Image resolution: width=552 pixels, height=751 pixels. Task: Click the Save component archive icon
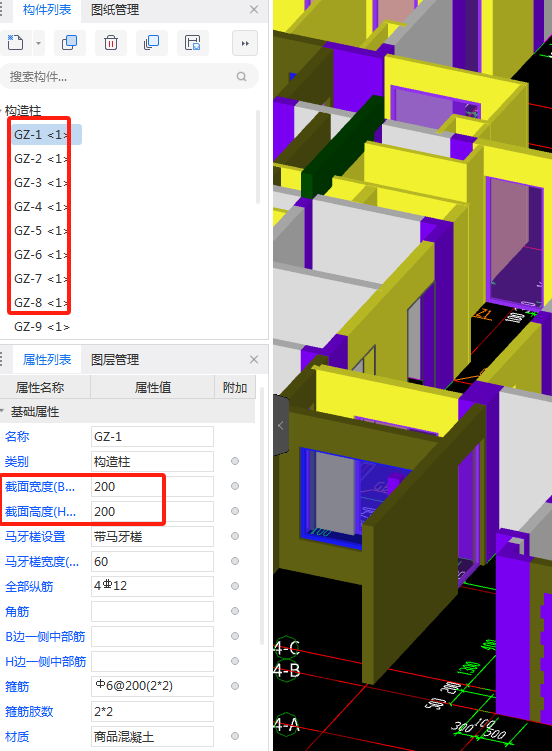pos(192,43)
